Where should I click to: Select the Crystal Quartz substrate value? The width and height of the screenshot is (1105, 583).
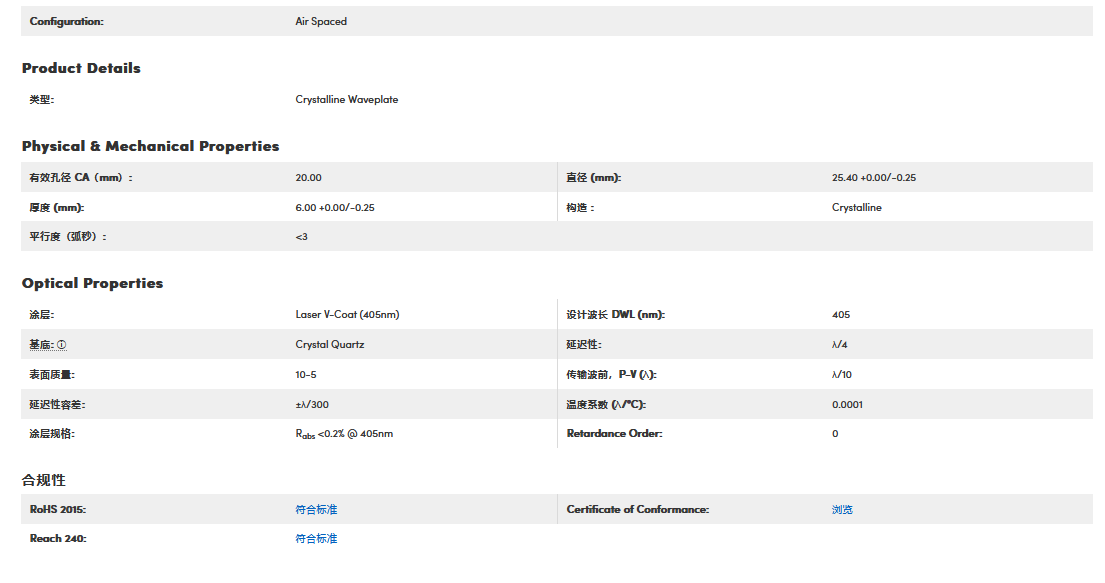pyautogui.click(x=329, y=345)
